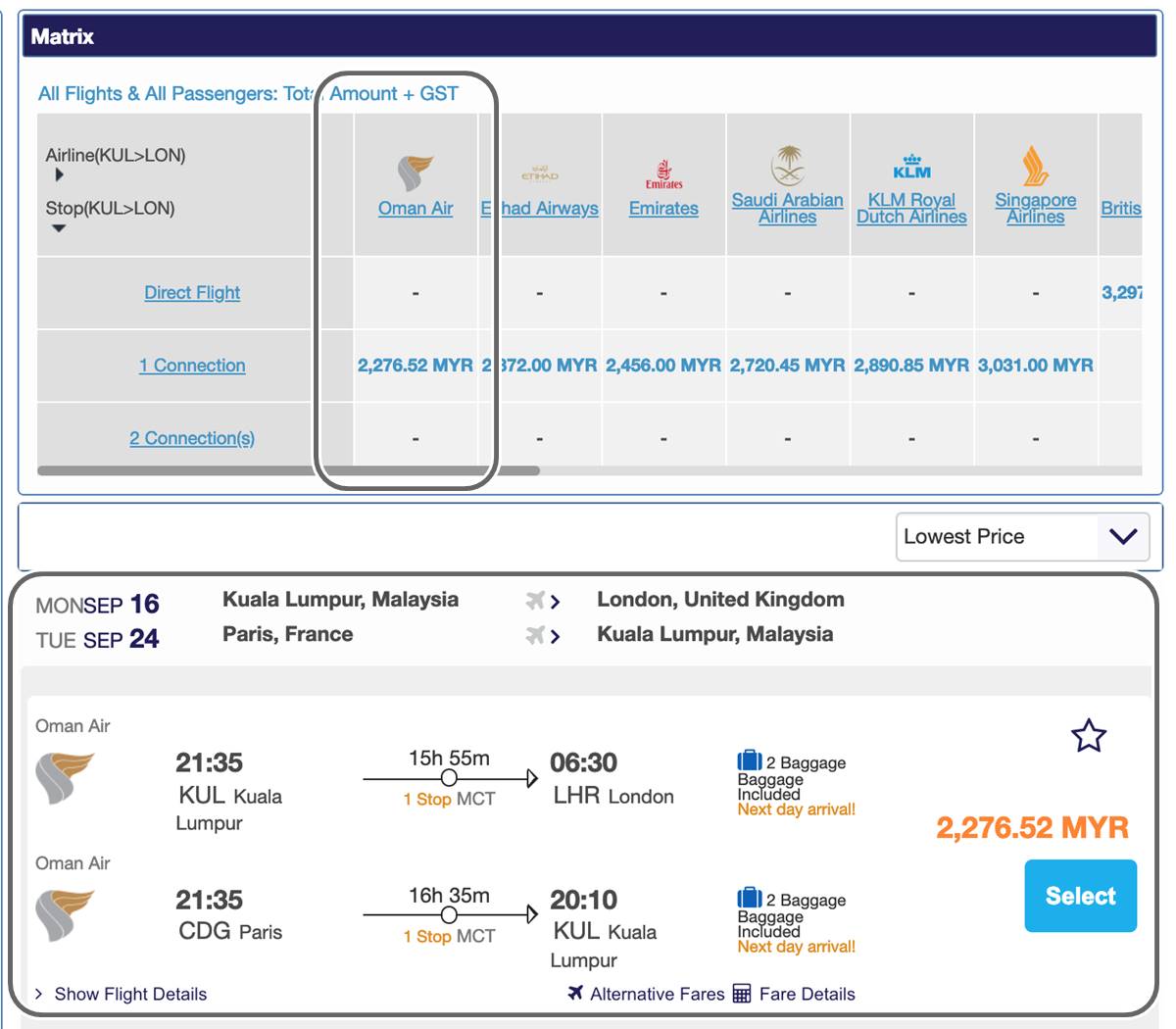Image resolution: width=1176 pixels, height=1029 pixels.
Task: Select the 3,031.00 MYR Singapore Airlines fare
Action: [1036, 366]
